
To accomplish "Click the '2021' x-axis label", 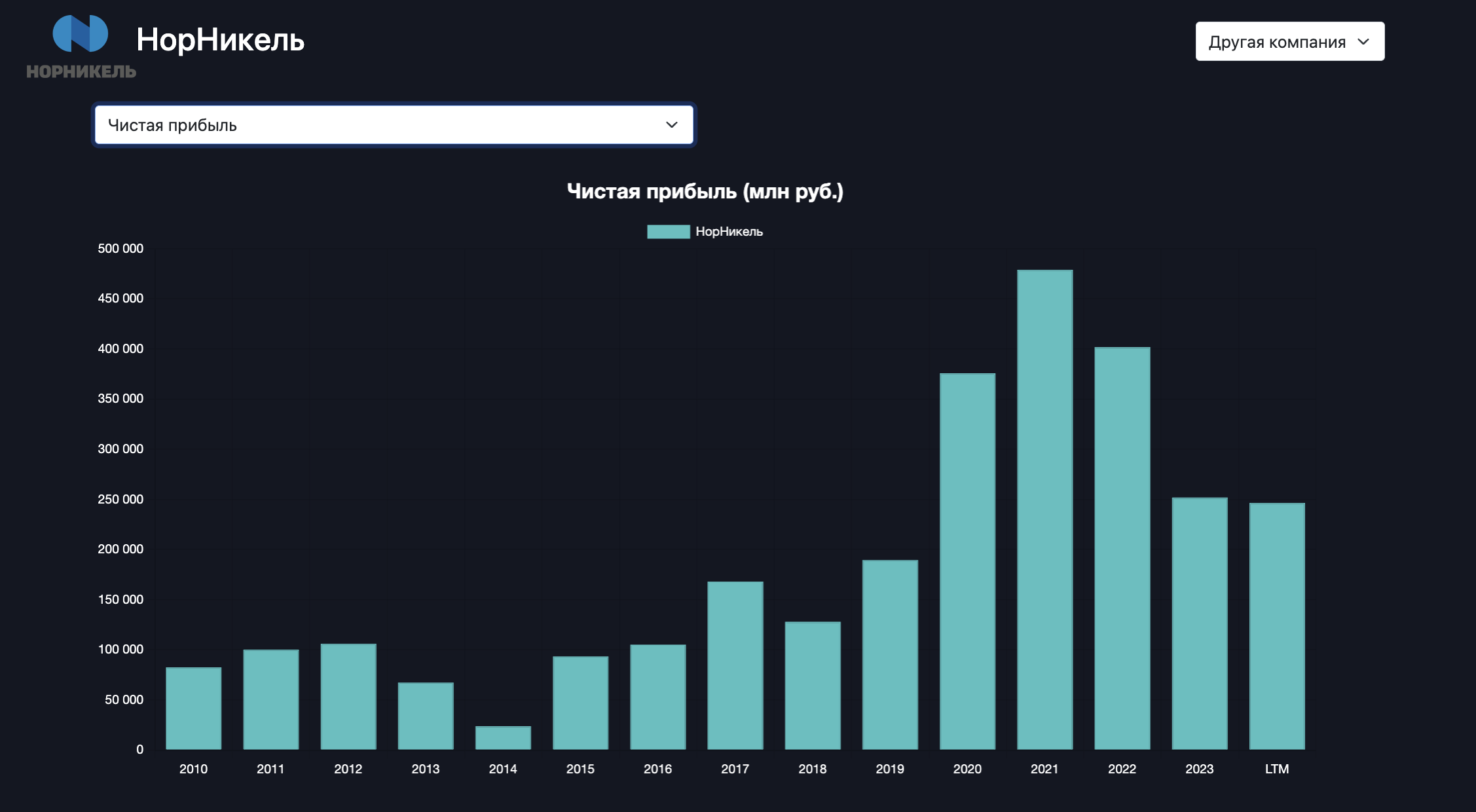I will point(1044,769).
